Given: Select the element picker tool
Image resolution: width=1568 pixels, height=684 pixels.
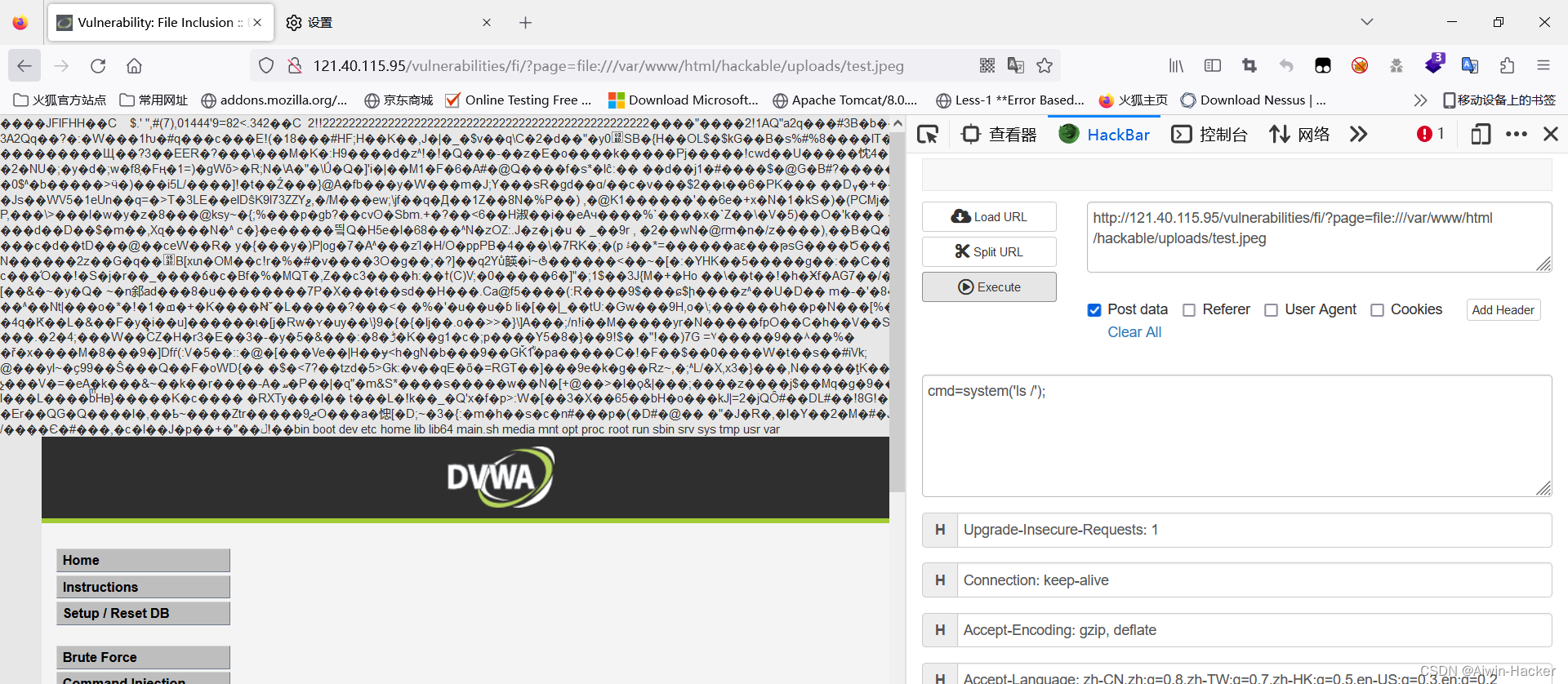Looking at the screenshot, I should click(928, 134).
